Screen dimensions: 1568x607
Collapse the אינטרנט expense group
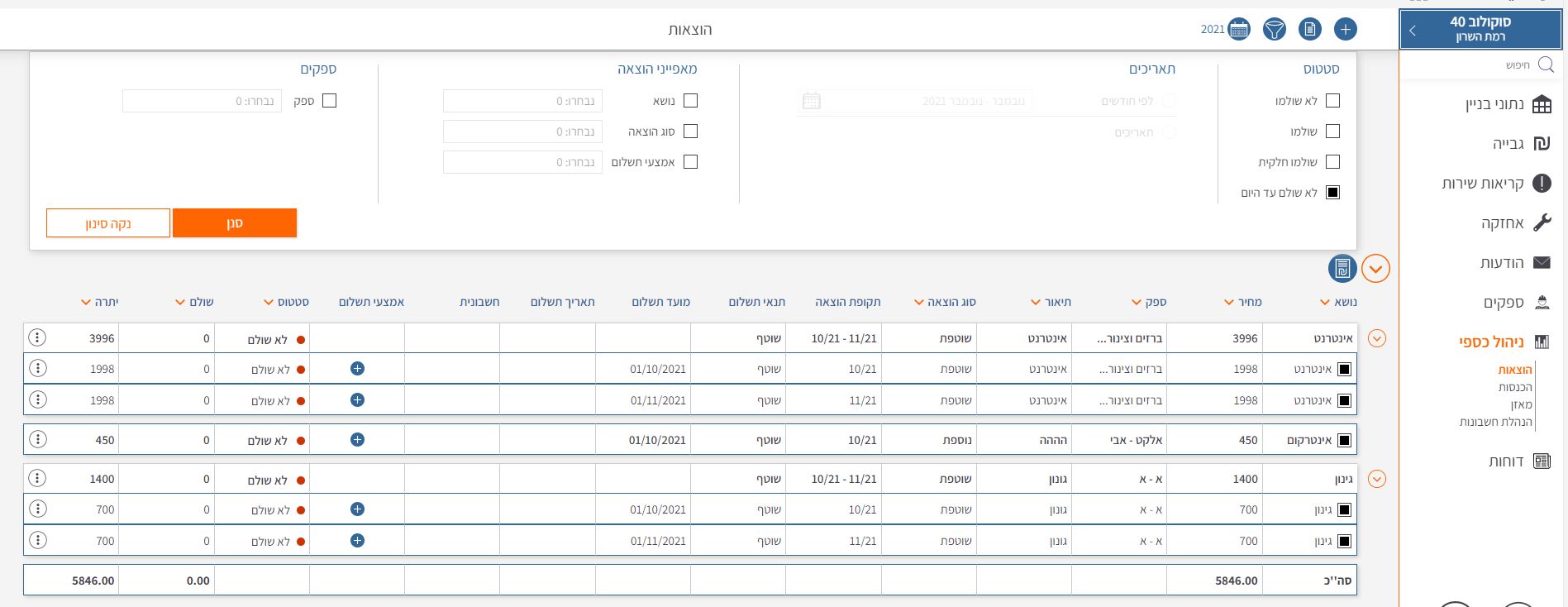[x=1376, y=338]
